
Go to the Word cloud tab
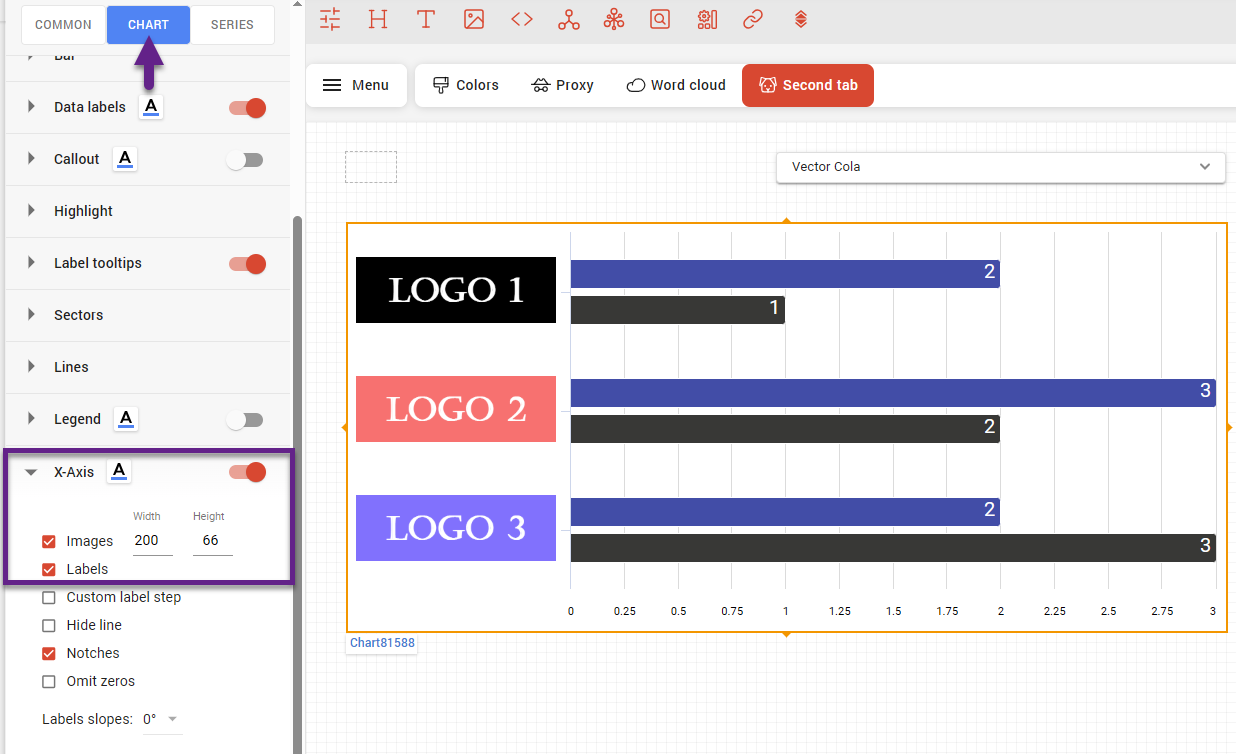pos(676,85)
